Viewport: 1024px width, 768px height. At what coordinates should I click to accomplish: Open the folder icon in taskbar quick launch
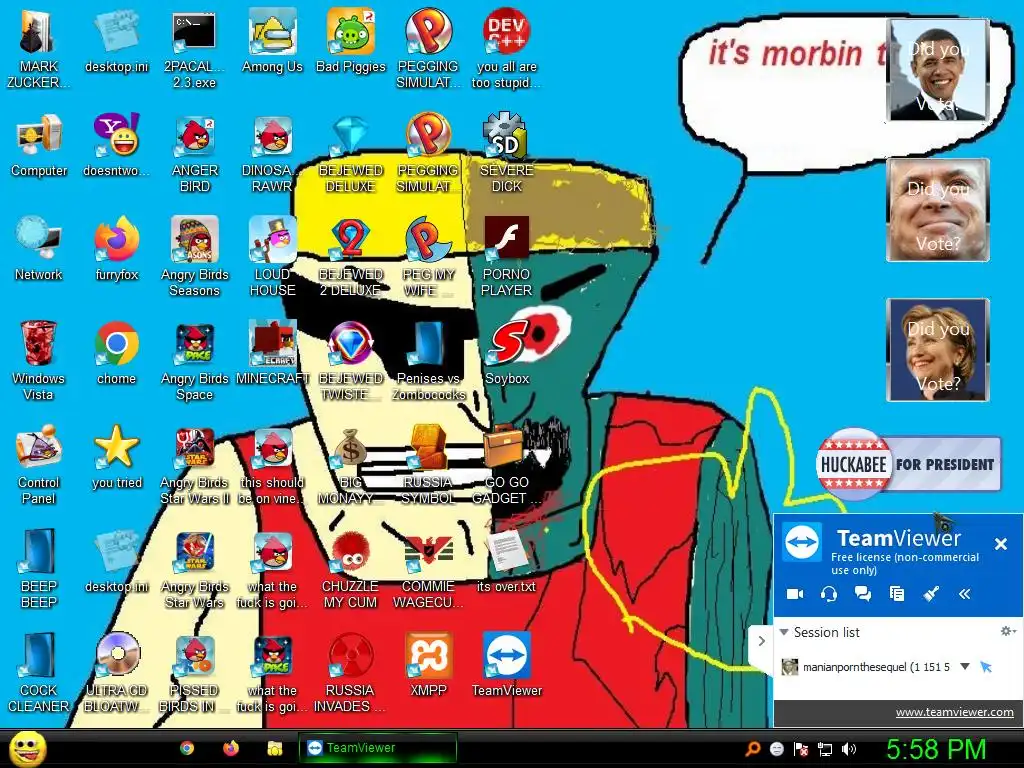[x=274, y=748]
